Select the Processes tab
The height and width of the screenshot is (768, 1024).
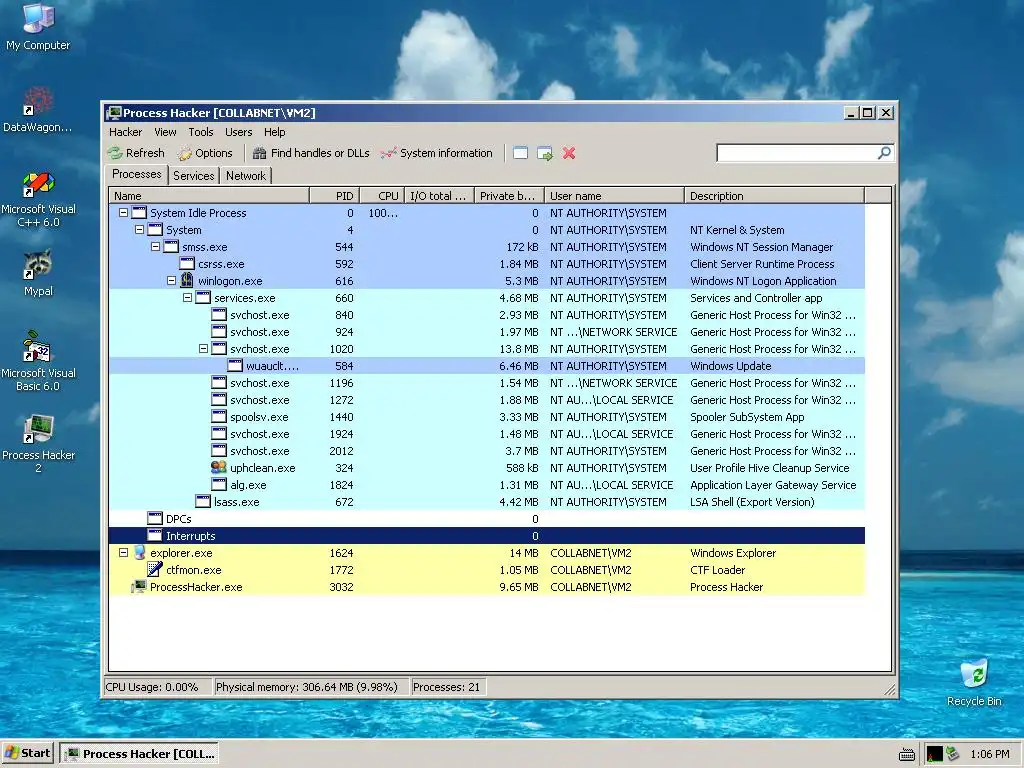click(x=136, y=174)
